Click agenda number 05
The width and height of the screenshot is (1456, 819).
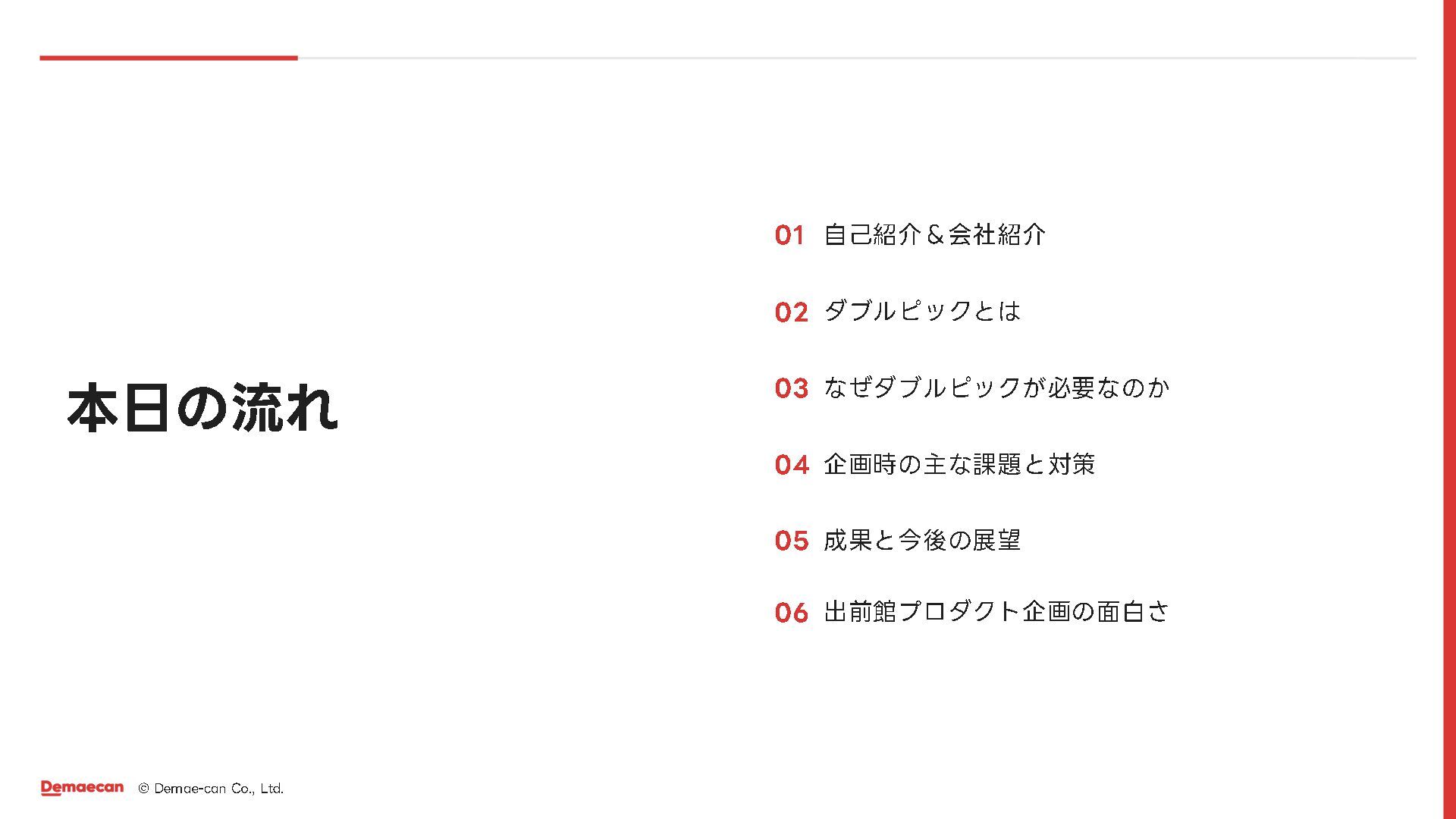click(x=792, y=541)
